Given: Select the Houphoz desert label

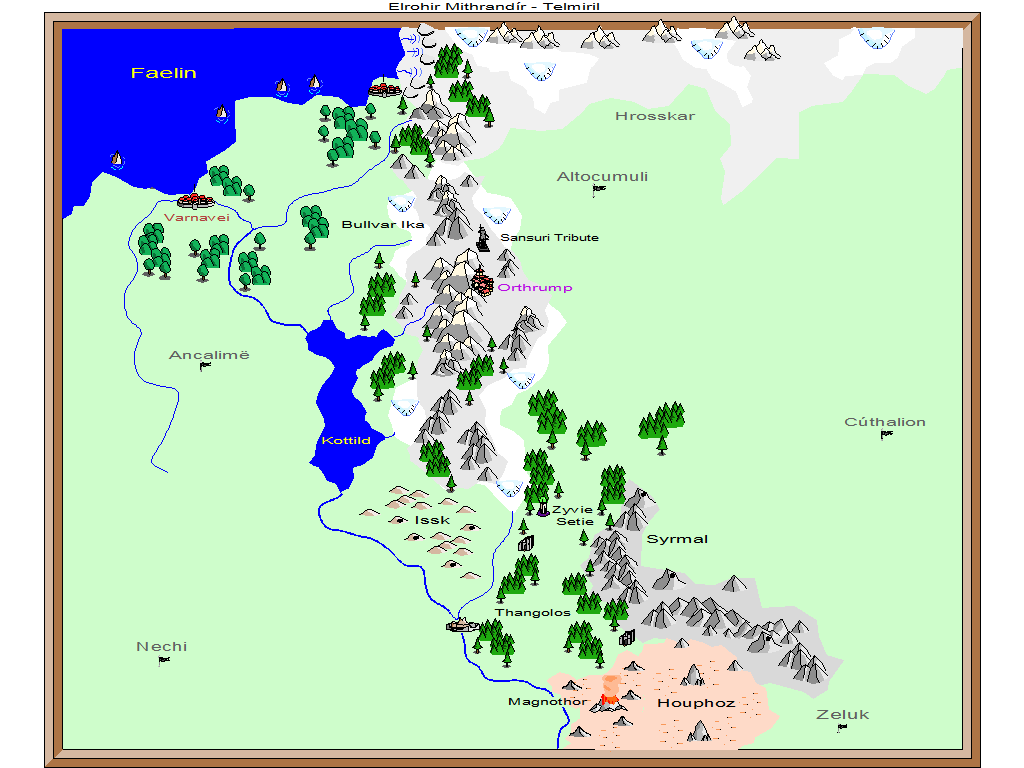Looking at the screenshot, I should pyautogui.click(x=696, y=703).
